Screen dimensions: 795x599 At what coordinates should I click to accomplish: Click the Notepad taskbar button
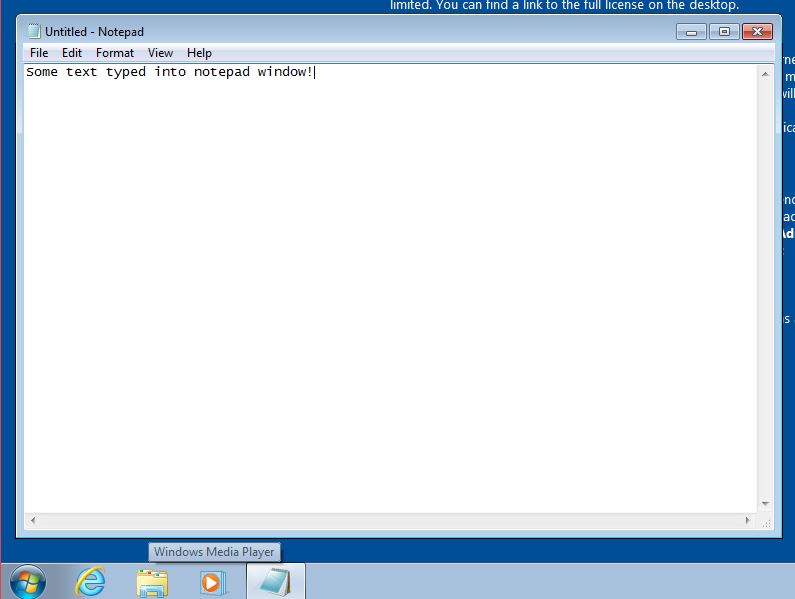275,581
